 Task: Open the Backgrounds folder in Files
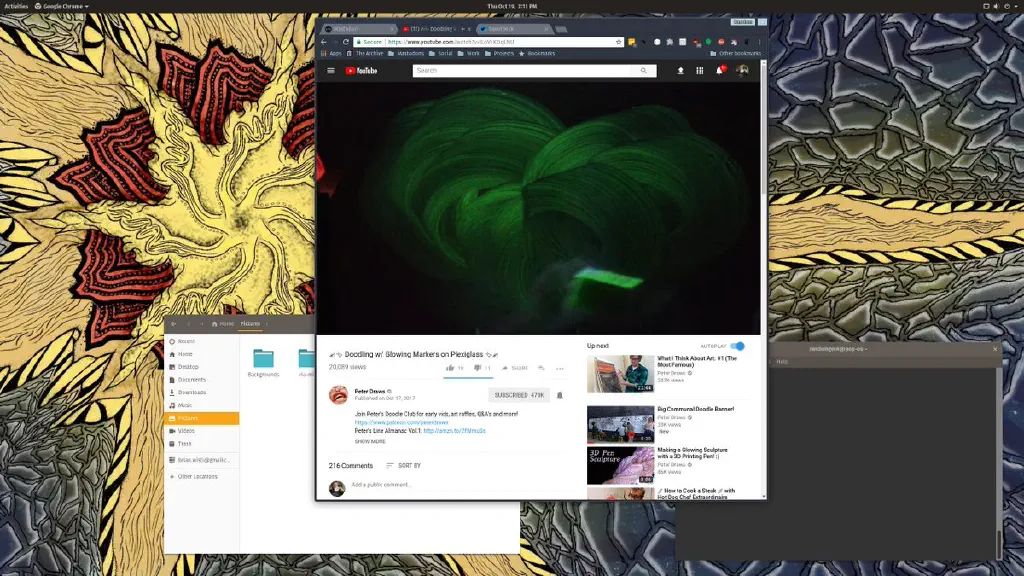pos(263,363)
